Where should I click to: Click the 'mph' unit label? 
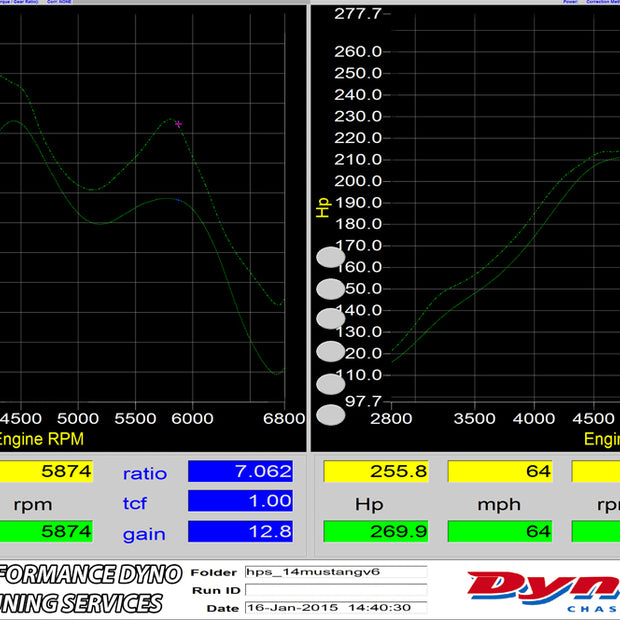(499, 505)
